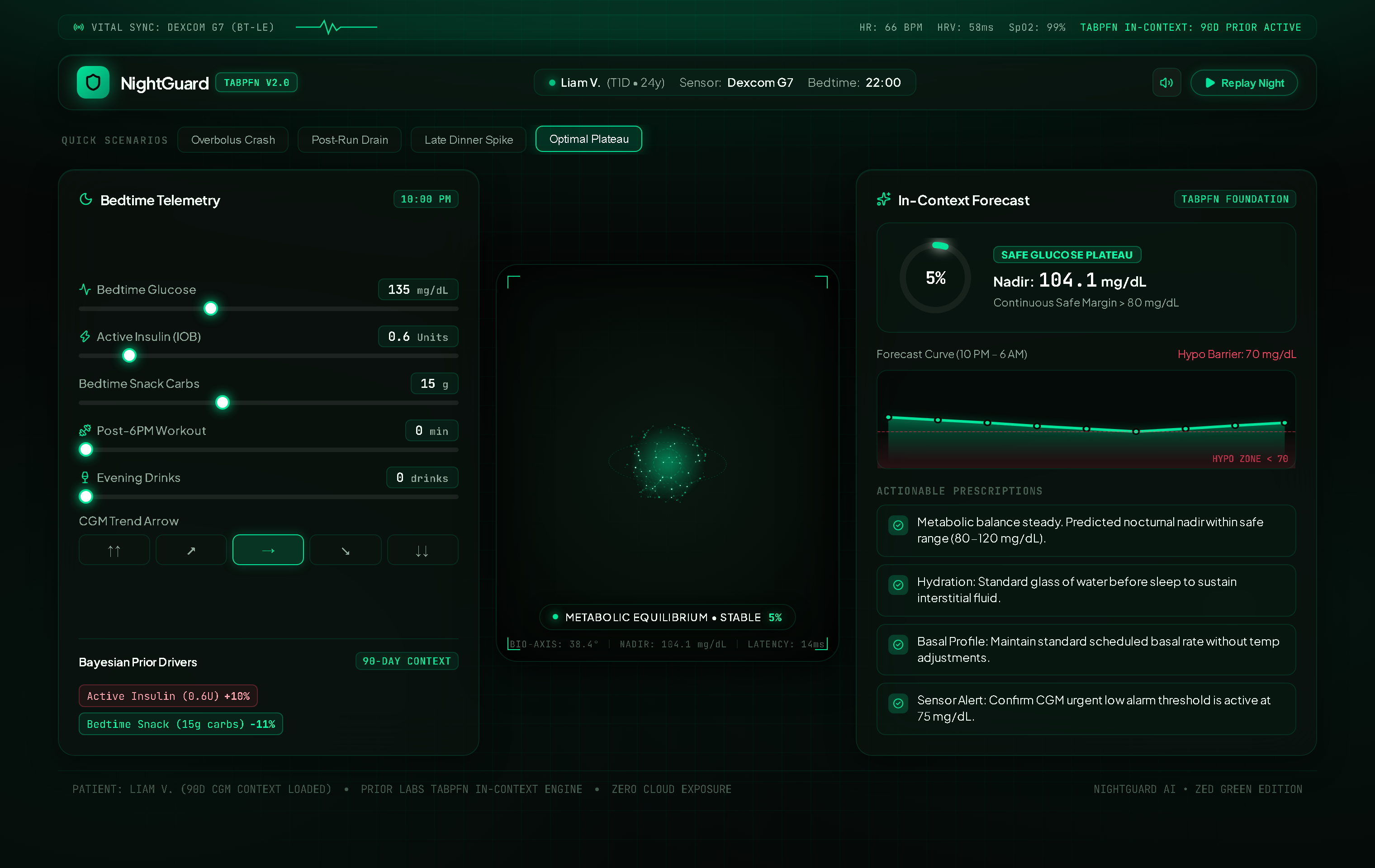Click checkmark icon beside Hydration prescription
This screenshot has height=868, width=1375.
(x=898, y=585)
